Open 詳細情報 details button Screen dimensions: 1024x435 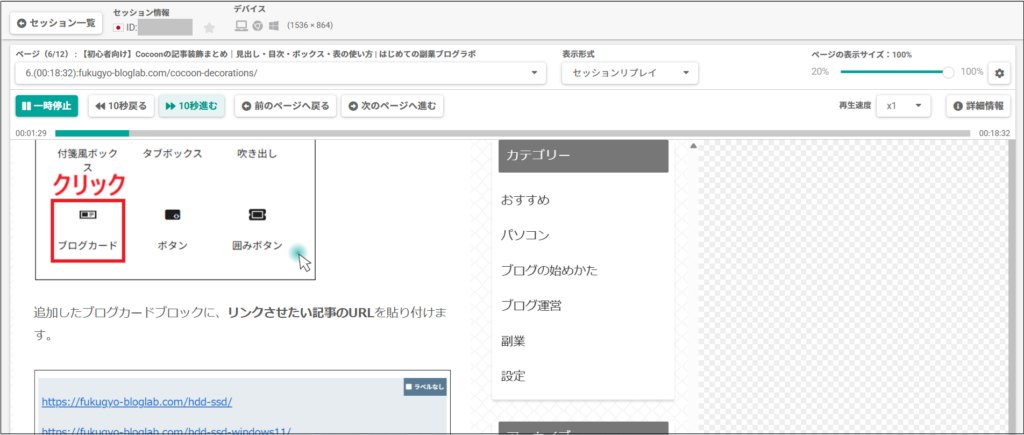point(978,106)
